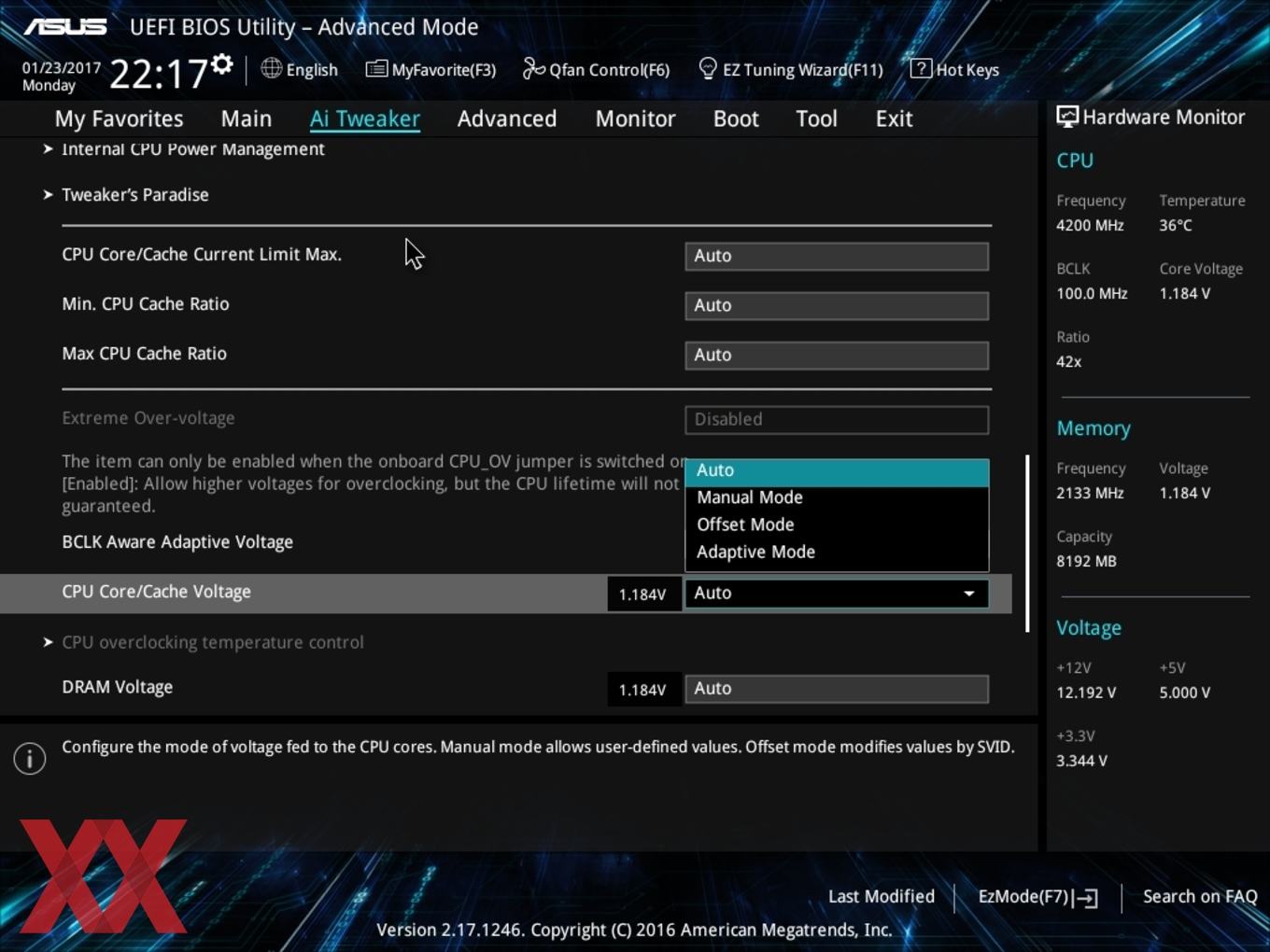
Task: Select Adaptive Mode from the list
Action: (837, 552)
